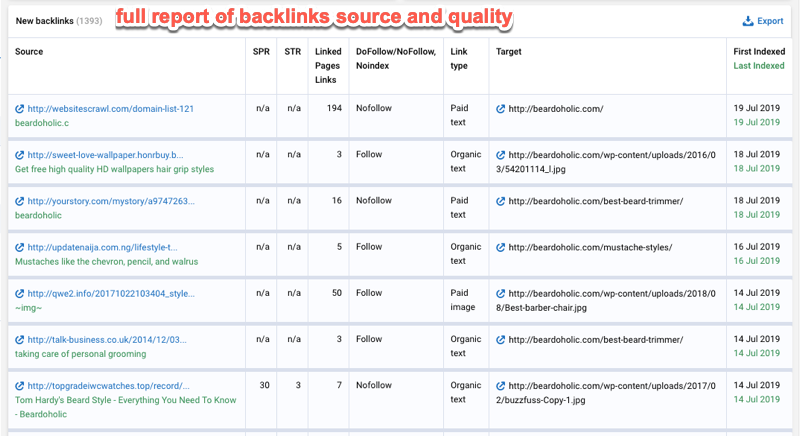Viewport: 800px width, 436px height.
Task: Click external link icon next to yourstory.com source
Action: point(20,201)
